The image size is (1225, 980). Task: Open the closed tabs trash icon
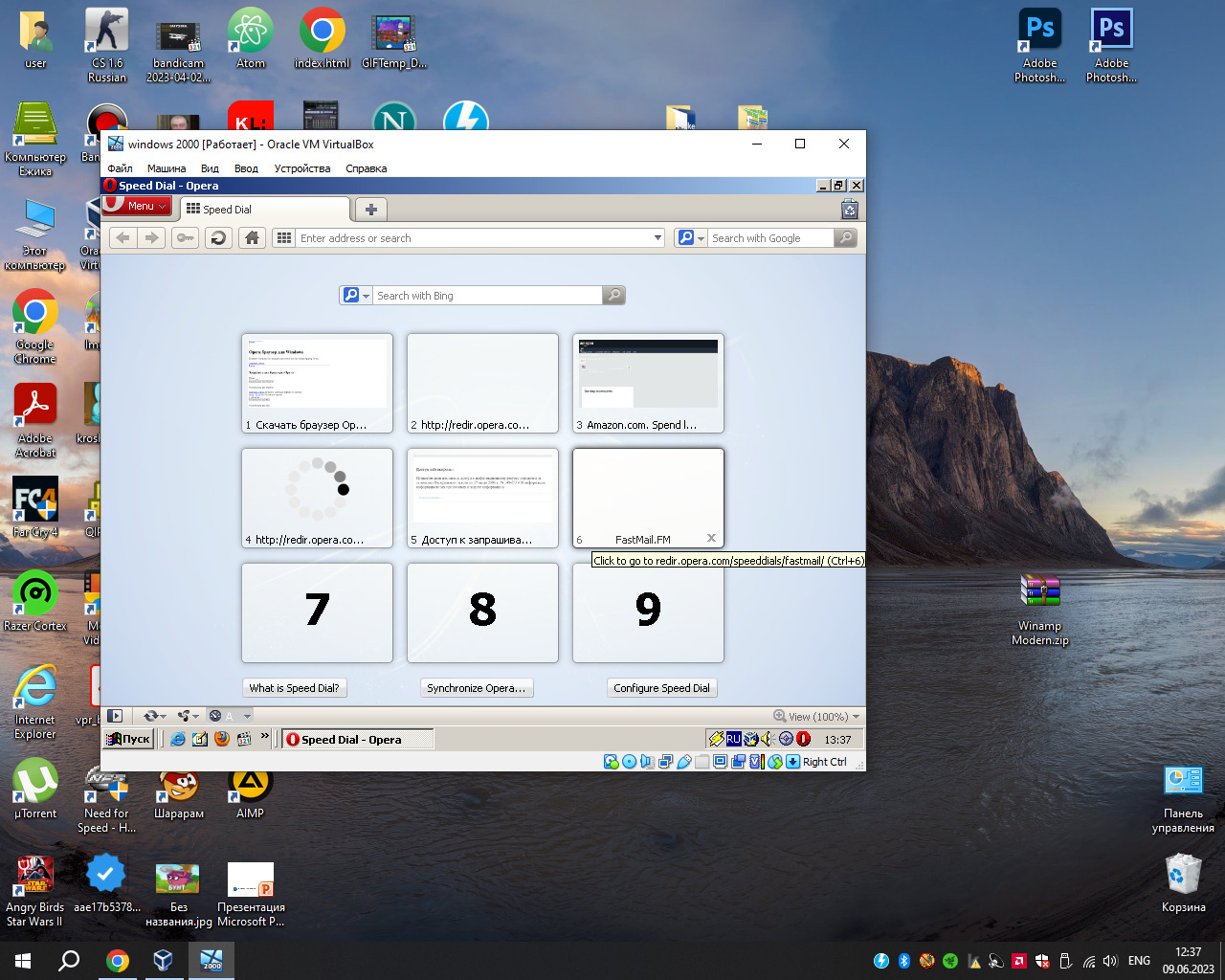[x=849, y=210]
